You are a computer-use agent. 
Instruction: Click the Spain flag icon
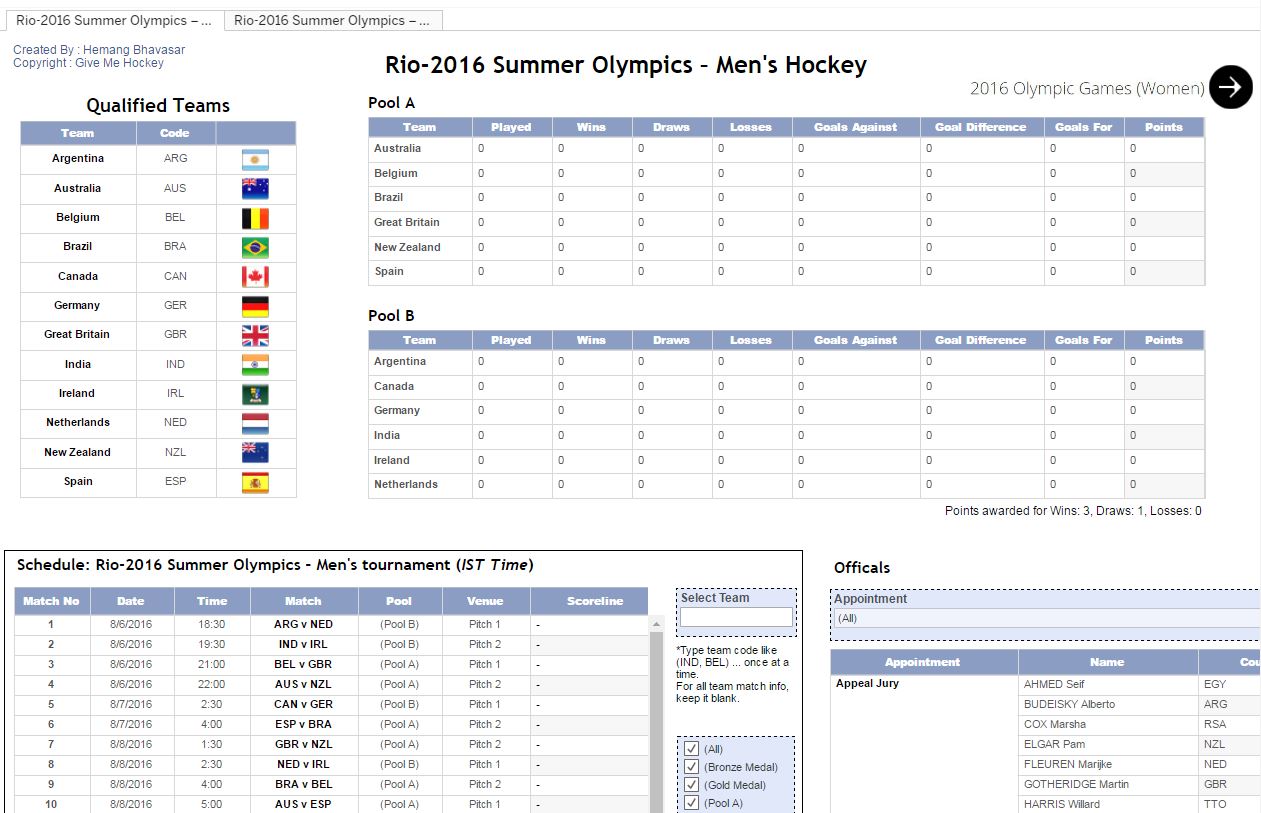[x=255, y=482]
